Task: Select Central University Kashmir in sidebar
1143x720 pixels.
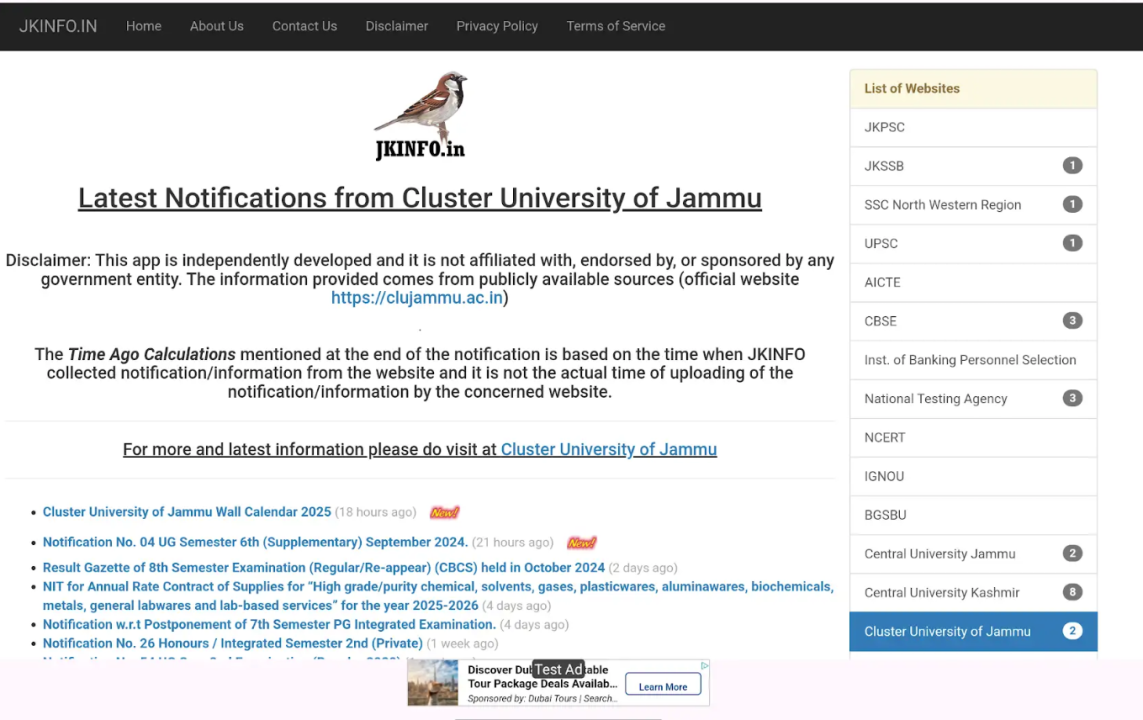Action: (973, 592)
